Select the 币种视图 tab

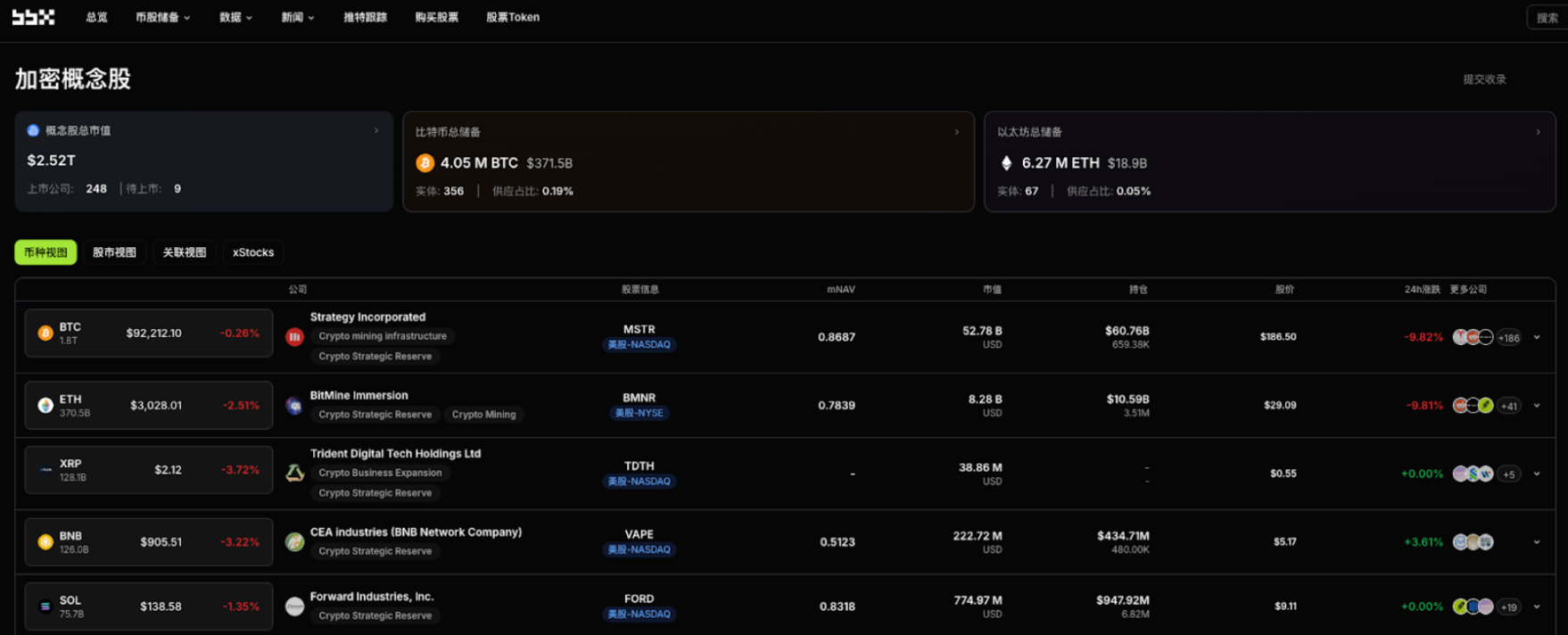point(45,252)
